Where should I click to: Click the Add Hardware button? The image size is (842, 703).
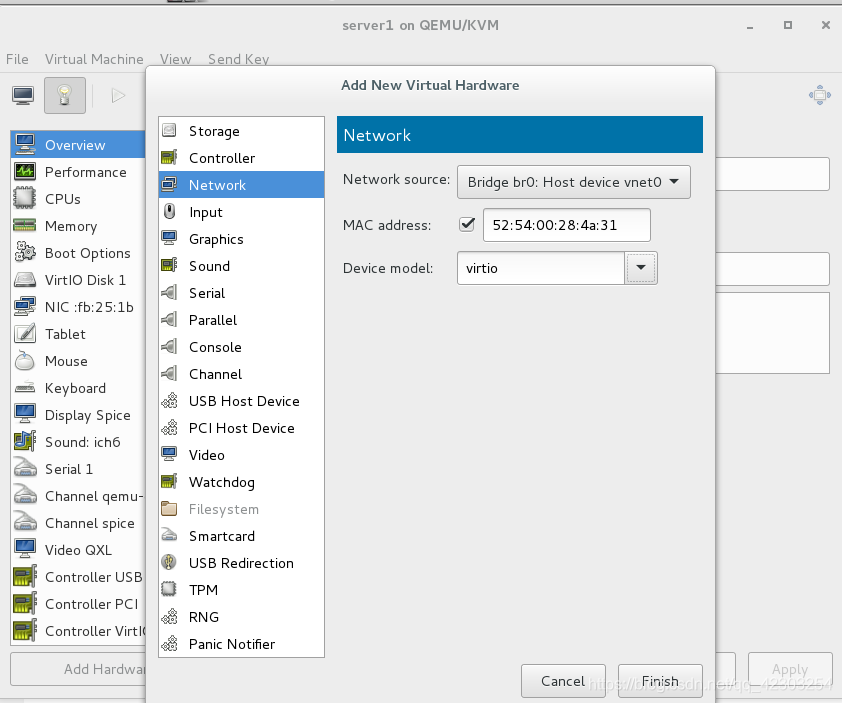click(78, 669)
